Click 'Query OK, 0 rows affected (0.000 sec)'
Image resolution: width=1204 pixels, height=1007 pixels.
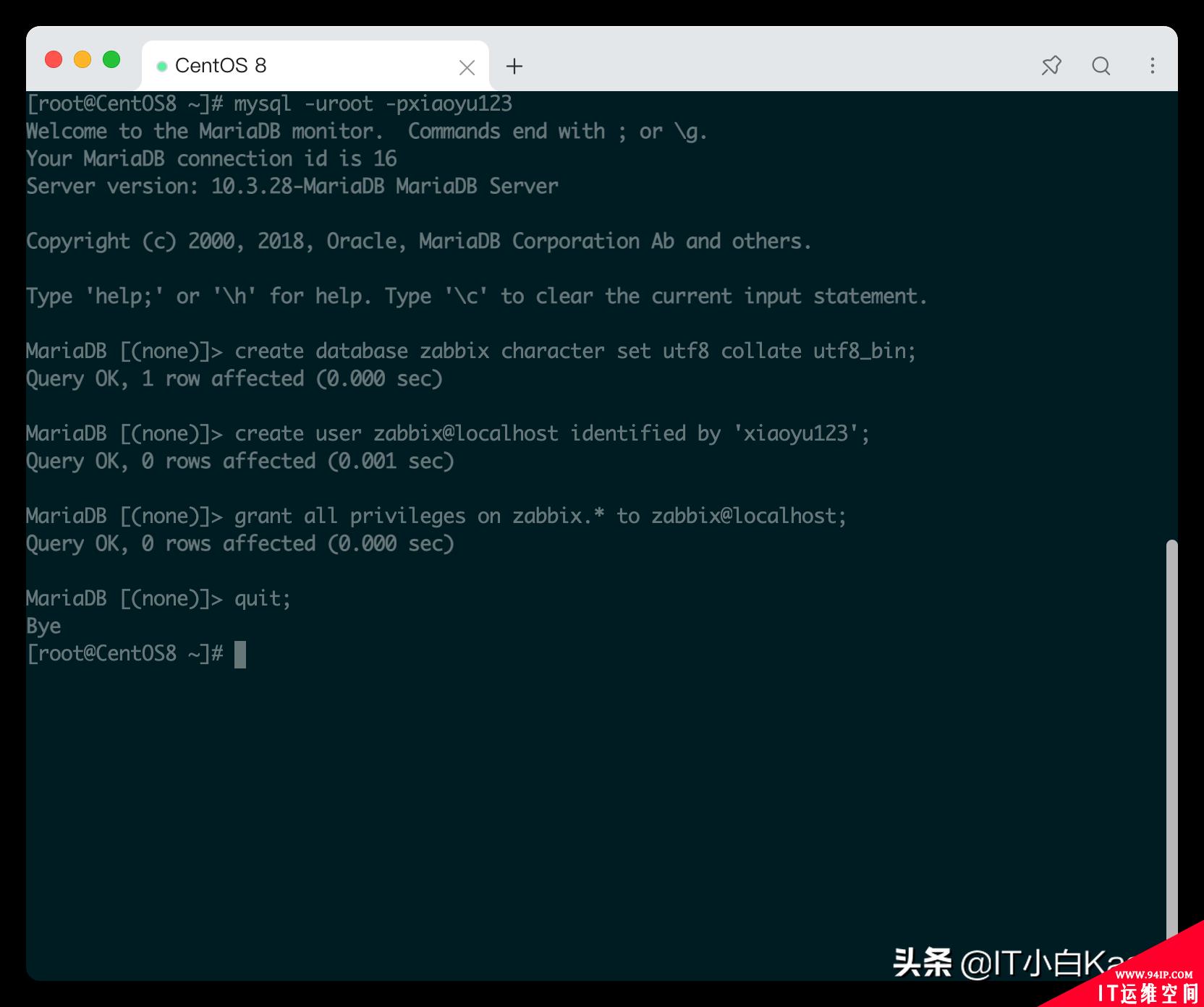240,543
